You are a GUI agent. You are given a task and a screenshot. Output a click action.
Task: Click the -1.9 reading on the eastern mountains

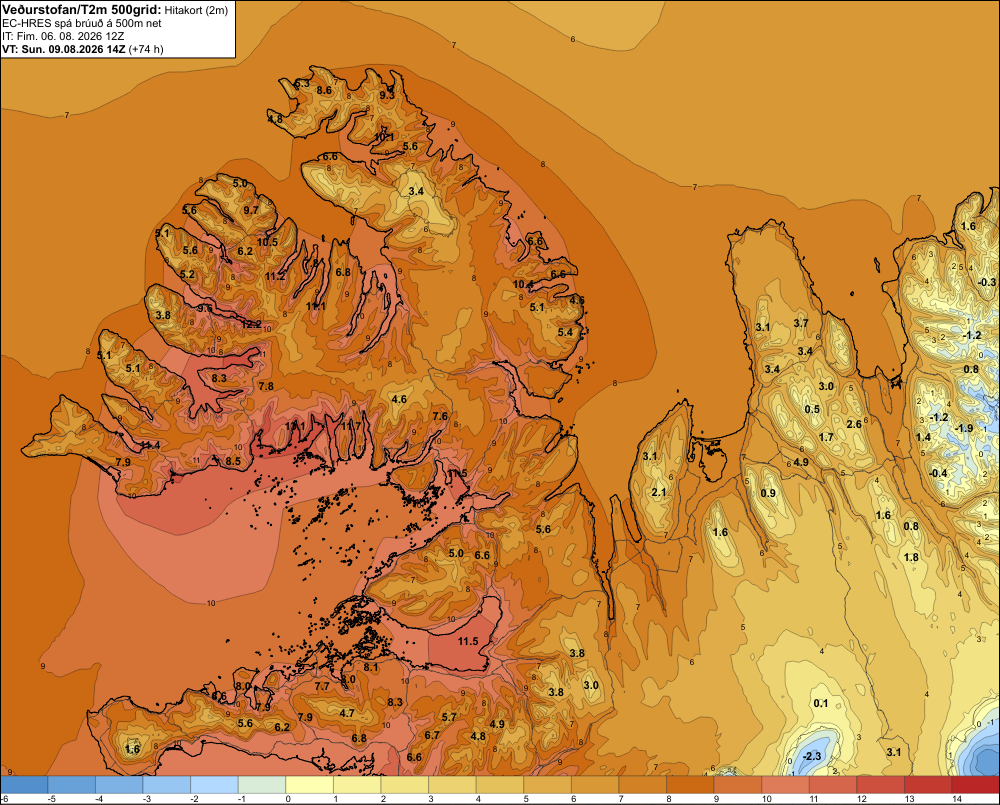(x=965, y=428)
